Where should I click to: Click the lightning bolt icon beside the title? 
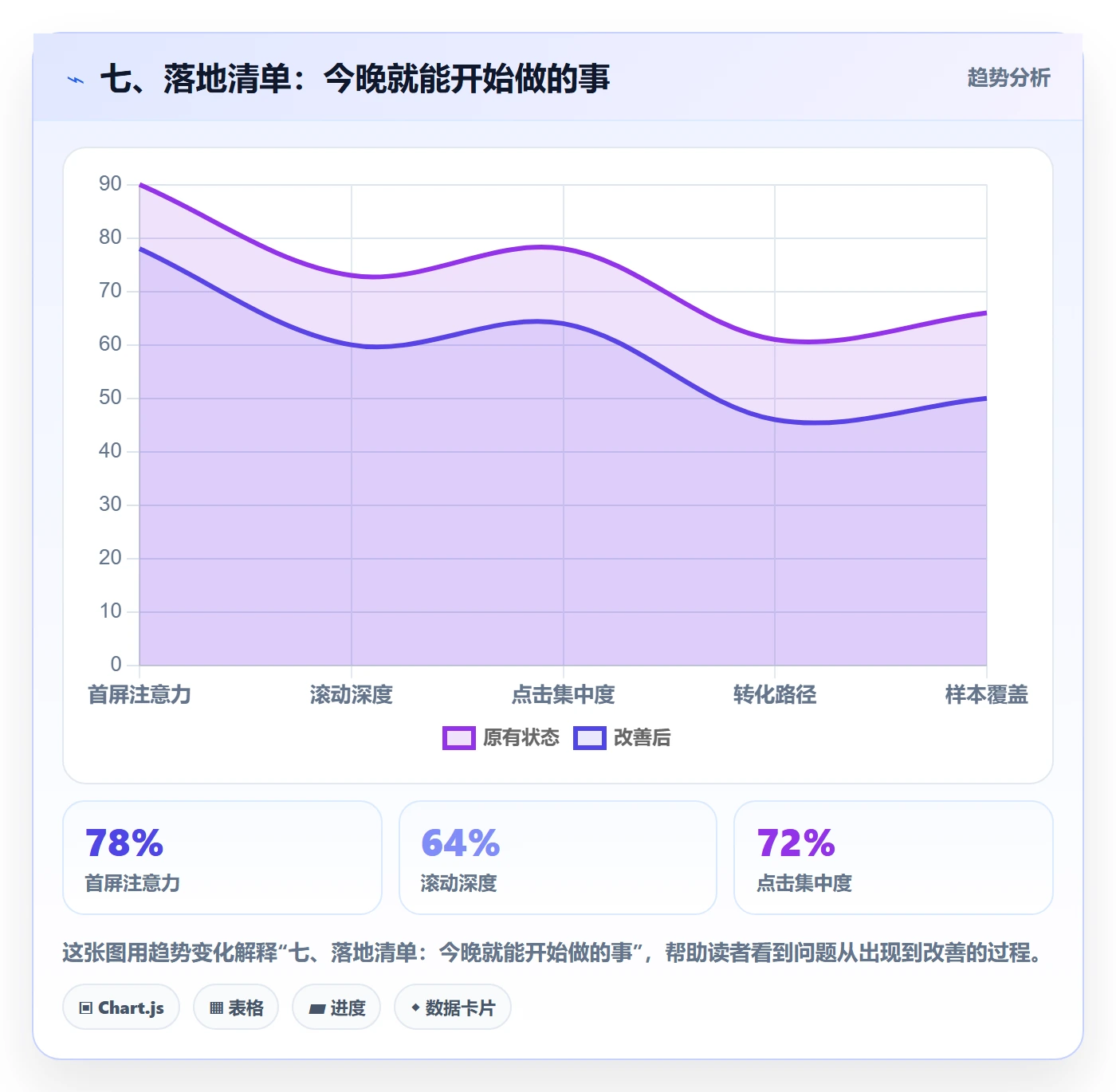76,80
